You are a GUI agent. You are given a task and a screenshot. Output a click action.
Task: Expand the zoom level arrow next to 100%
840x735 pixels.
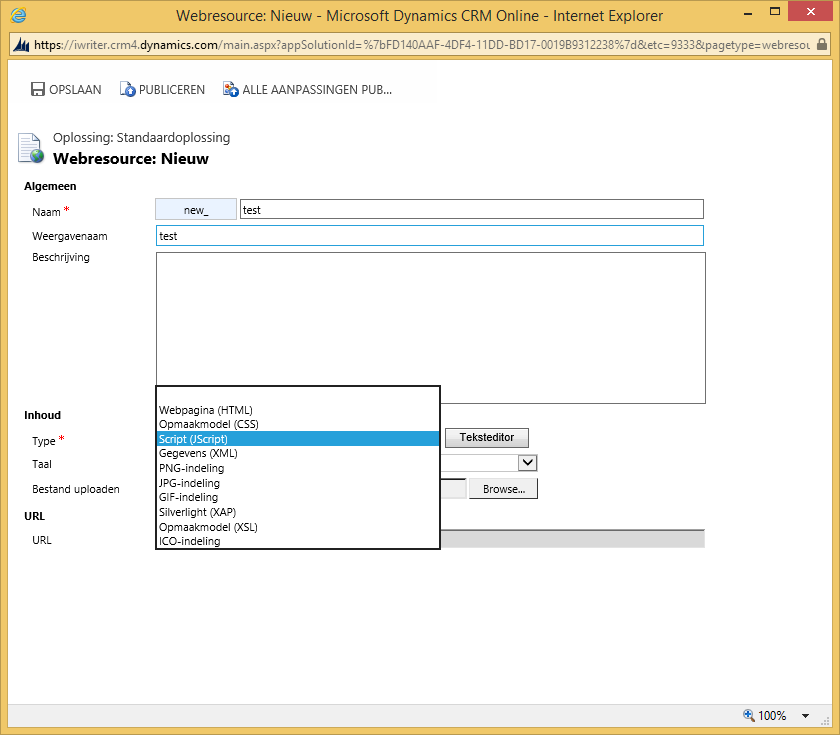[x=806, y=716]
